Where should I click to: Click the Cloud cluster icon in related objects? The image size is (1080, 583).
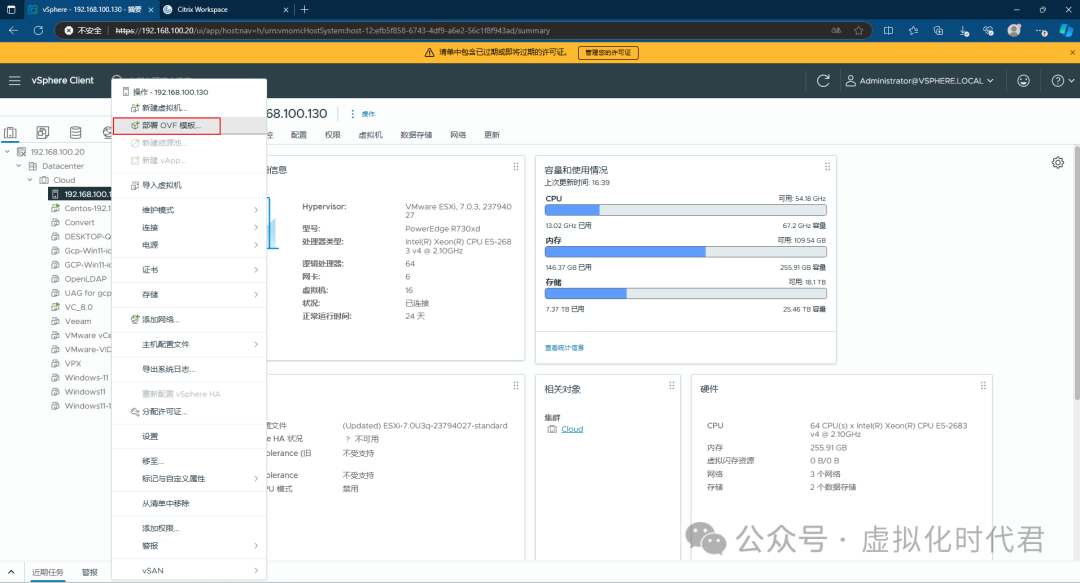[552, 429]
